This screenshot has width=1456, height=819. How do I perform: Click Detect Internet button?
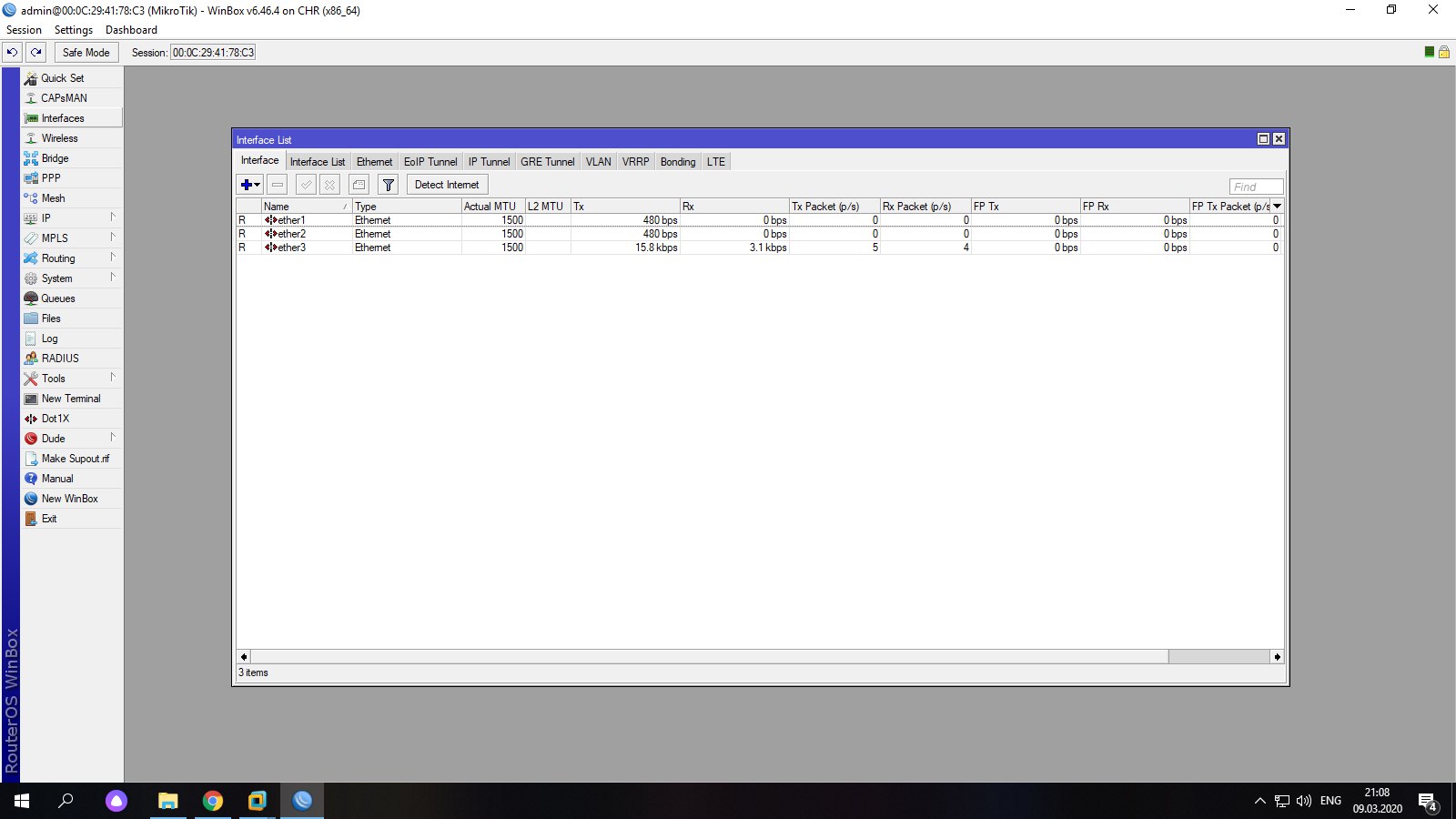(447, 185)
